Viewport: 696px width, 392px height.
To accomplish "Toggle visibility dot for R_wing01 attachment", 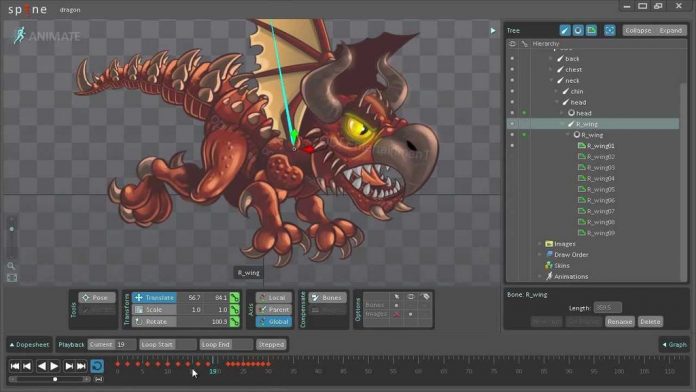I will point(512,146).
